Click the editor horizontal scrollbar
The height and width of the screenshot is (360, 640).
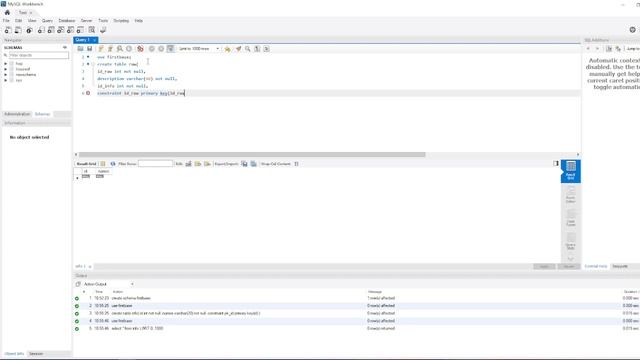pos(252,155)
